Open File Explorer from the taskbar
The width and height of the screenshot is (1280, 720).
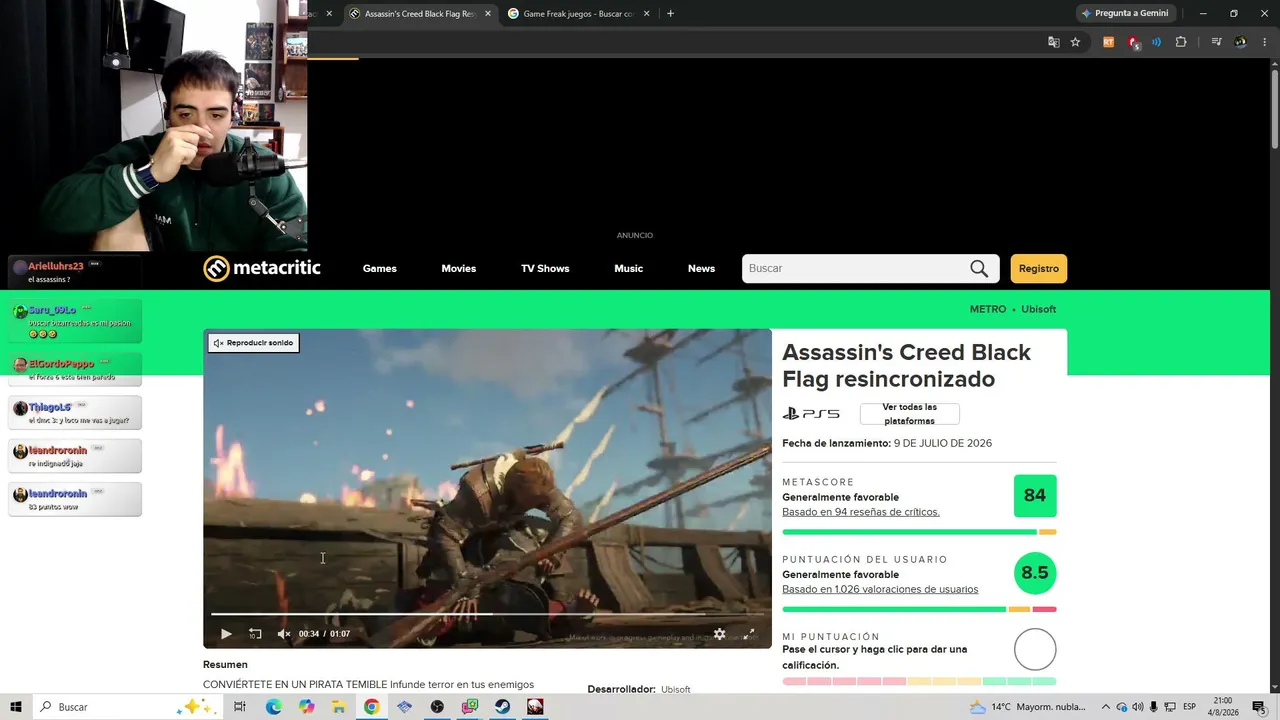pyautogui.click(x=339, y=707)
